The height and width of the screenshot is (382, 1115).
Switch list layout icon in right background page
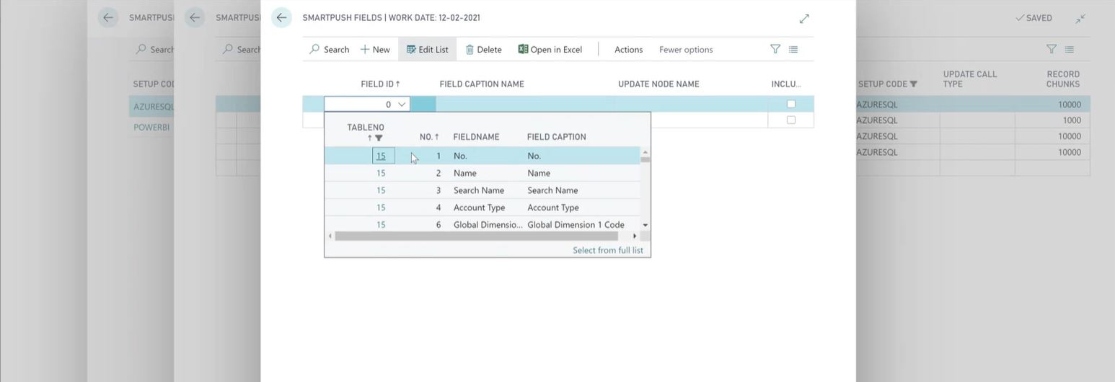[1069, 49]
